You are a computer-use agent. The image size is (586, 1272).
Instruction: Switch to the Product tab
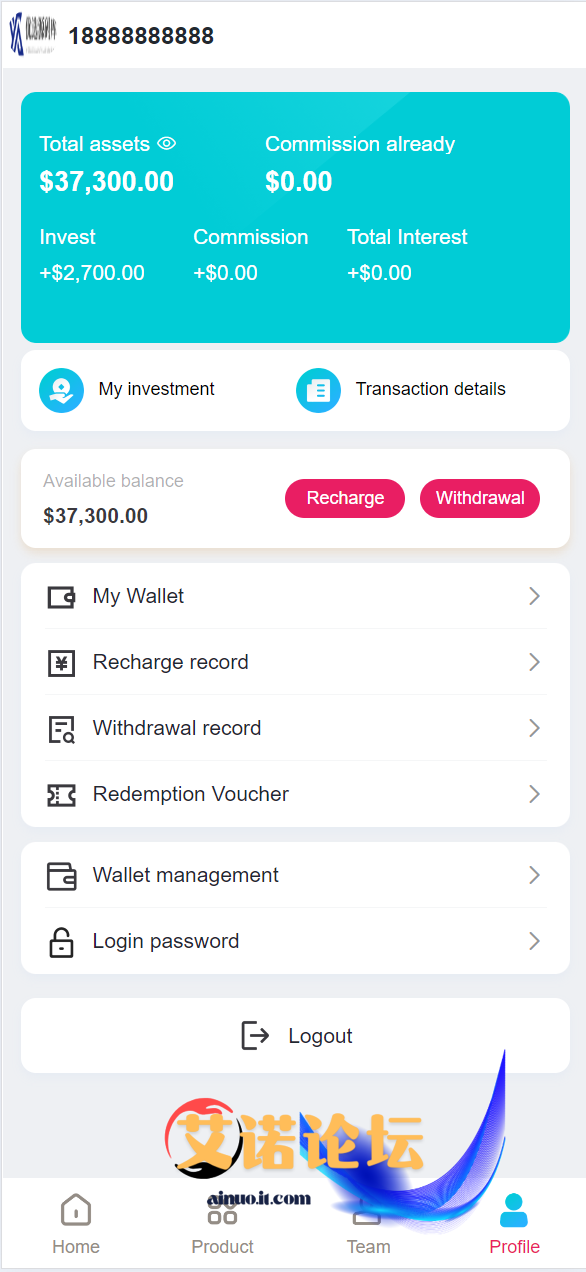222,1224
